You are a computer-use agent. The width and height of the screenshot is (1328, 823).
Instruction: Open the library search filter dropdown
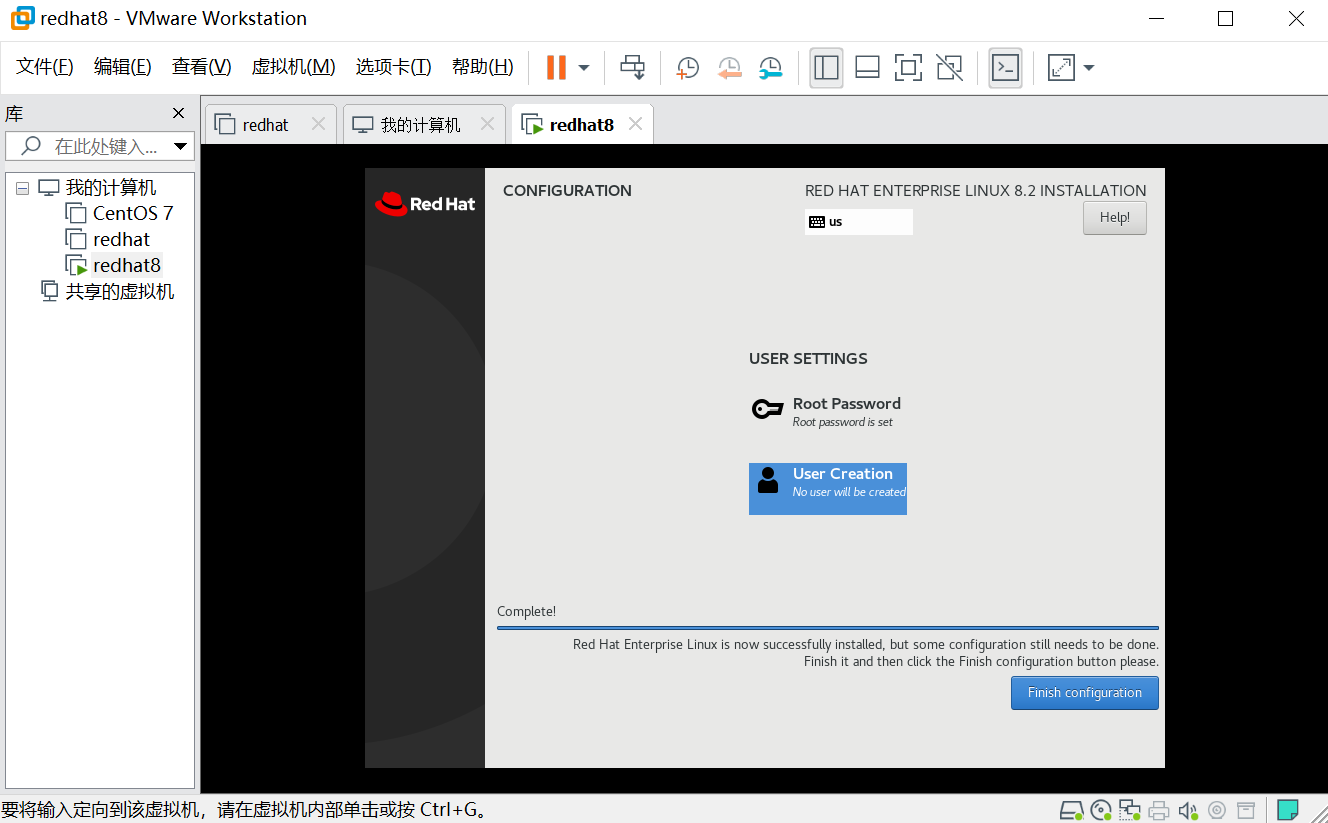coord(180,146)
